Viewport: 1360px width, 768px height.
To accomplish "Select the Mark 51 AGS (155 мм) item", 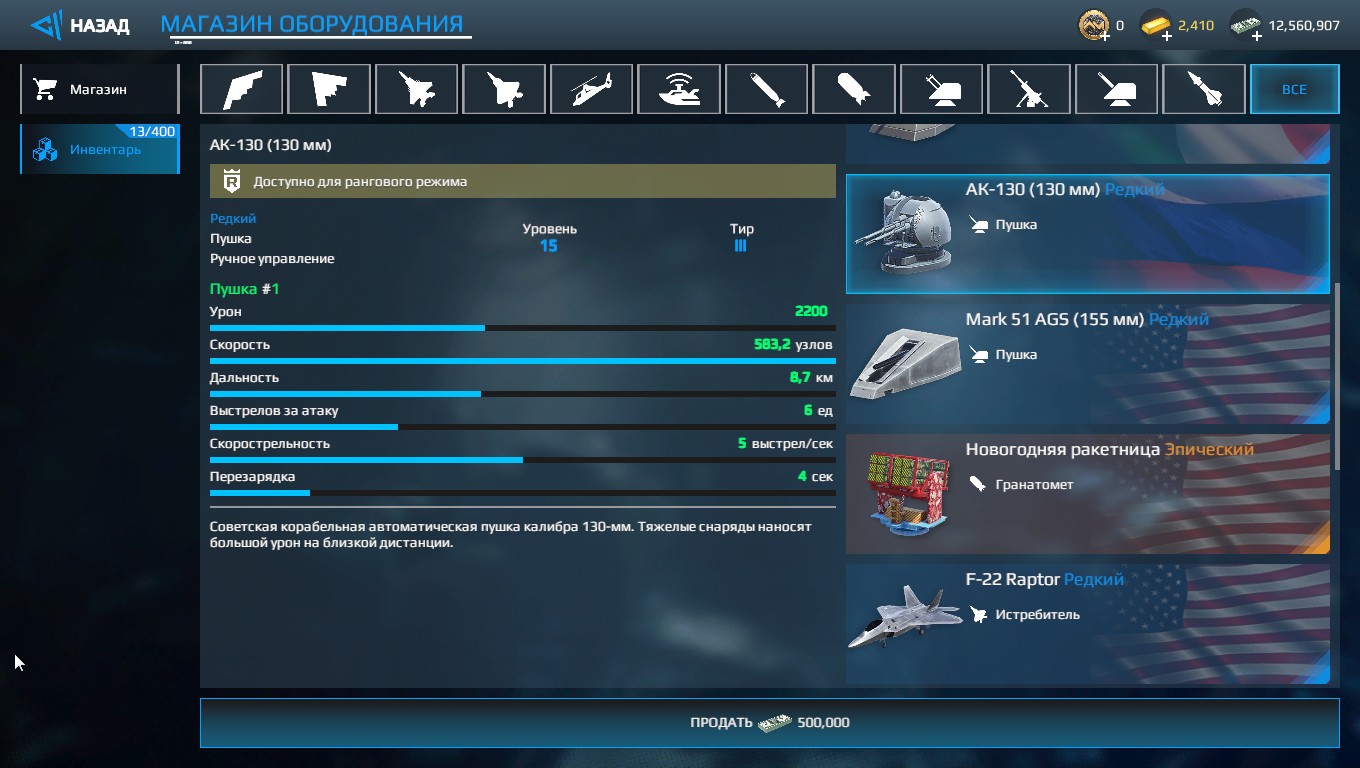I will [x=1088, y=364].
